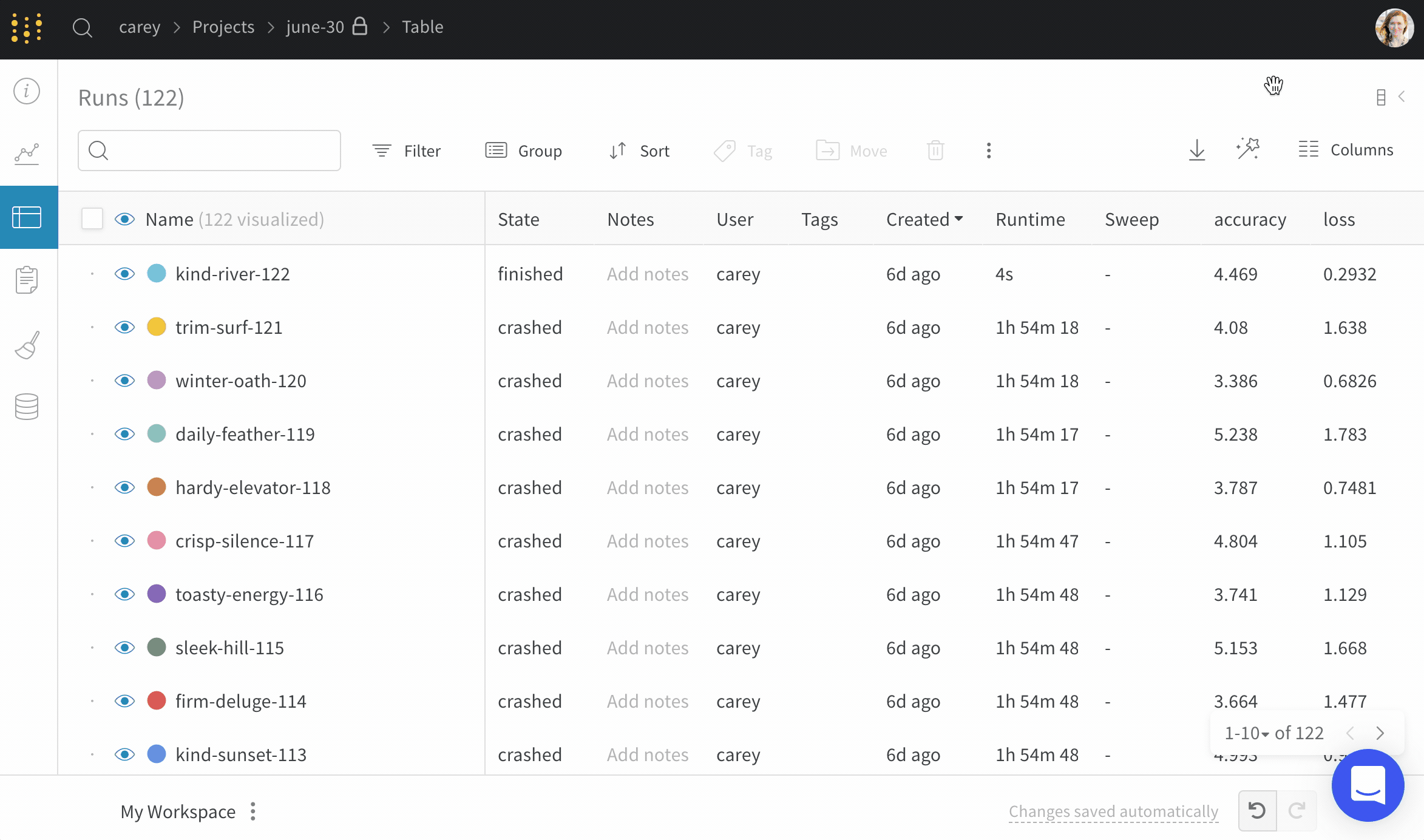Hide the crisp-silence-117 run with its eye toggle
Screen dimensions: 1424x840
click(124, 541)
